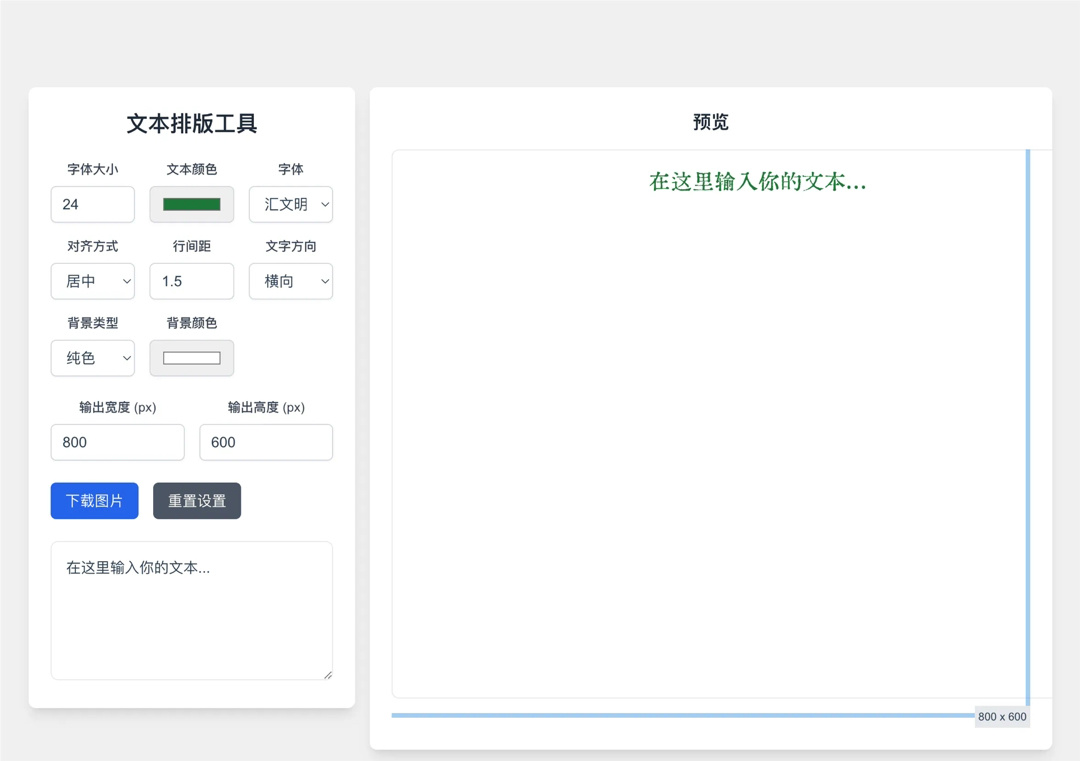Open the alignment dropdown showing 居中
The width and height of the screenshot is (1080, 761).
[x=92, y=281]
